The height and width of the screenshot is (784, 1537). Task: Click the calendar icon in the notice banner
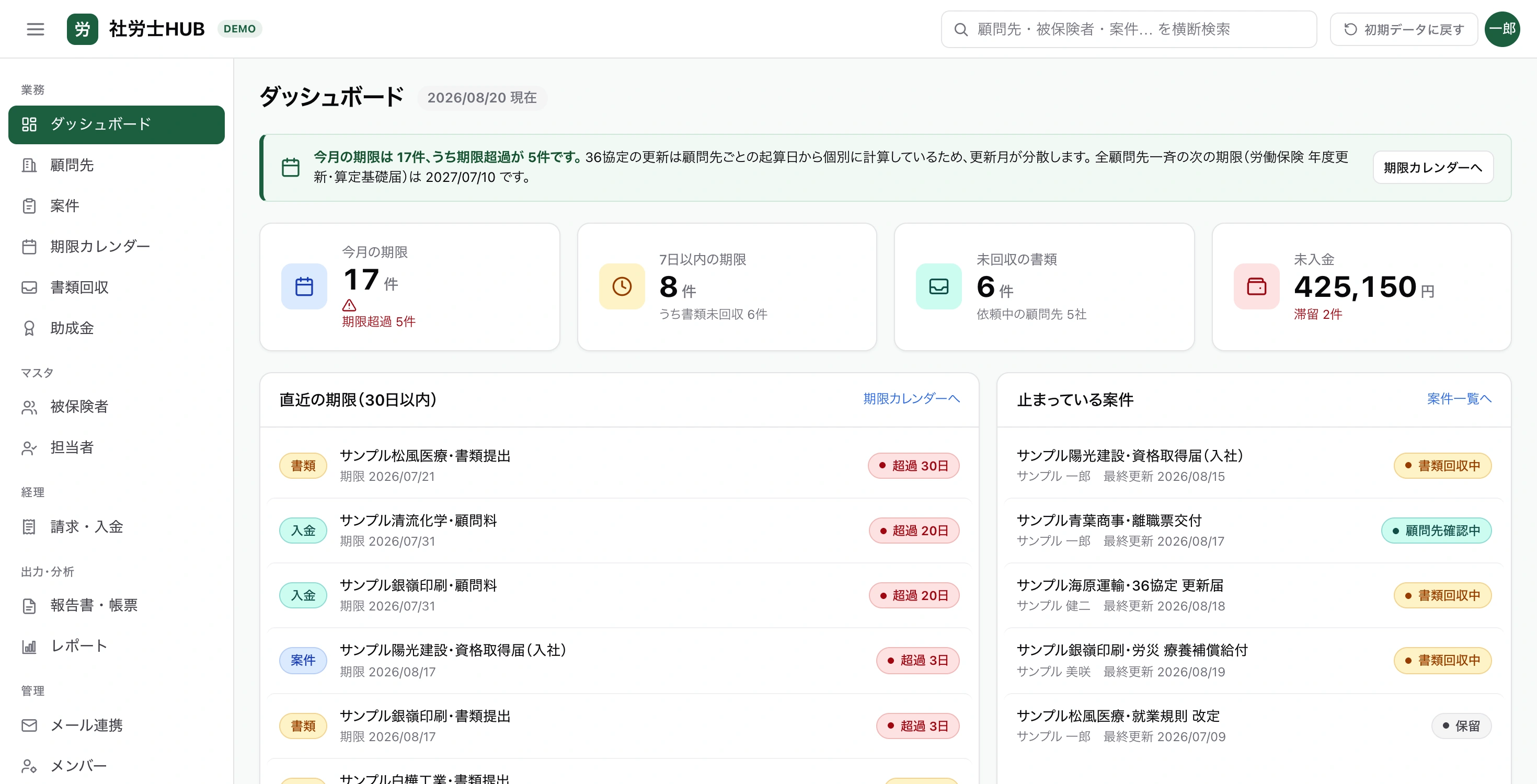point(291,167)
